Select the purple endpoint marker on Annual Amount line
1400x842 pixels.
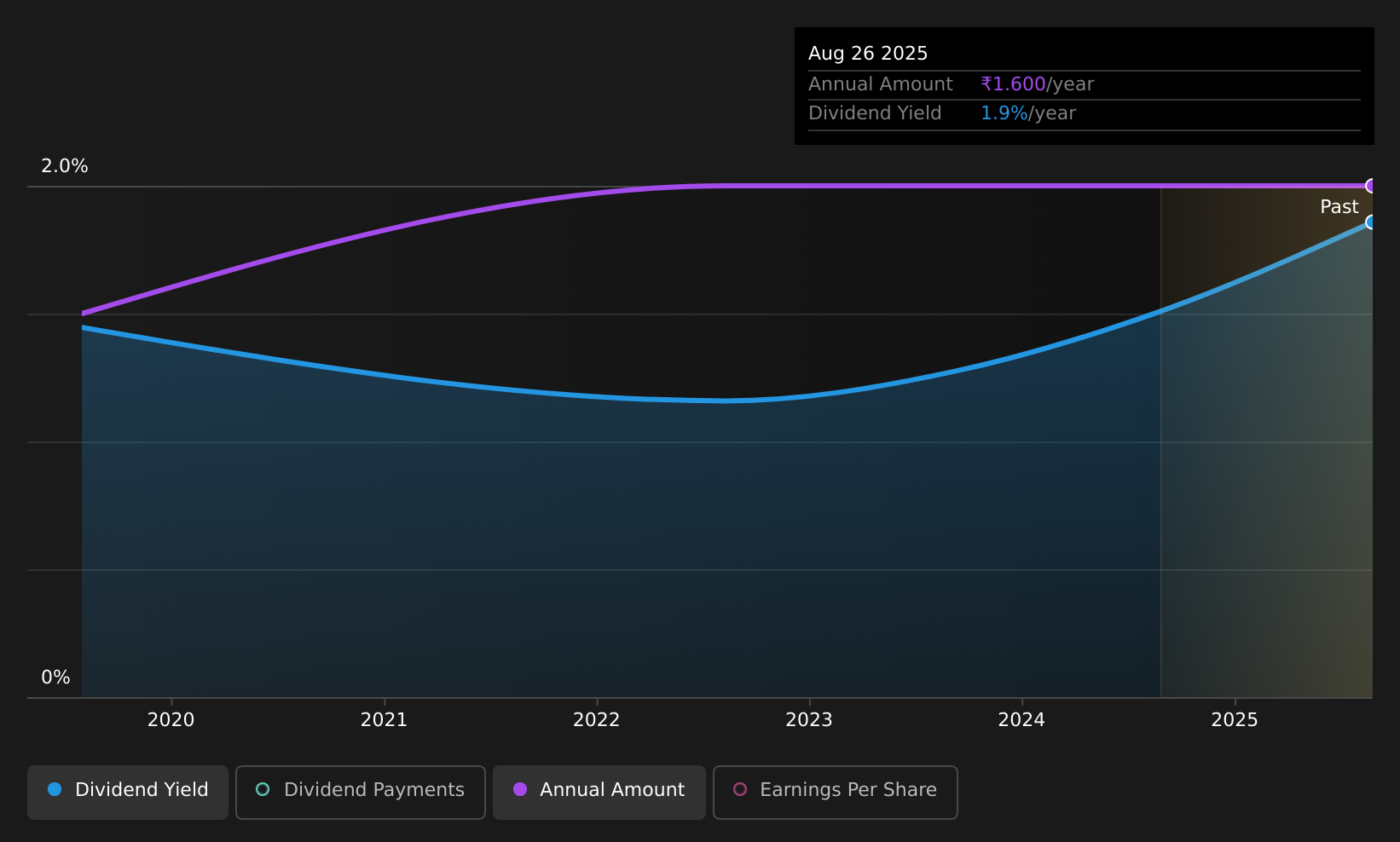tap(1371, 186)
